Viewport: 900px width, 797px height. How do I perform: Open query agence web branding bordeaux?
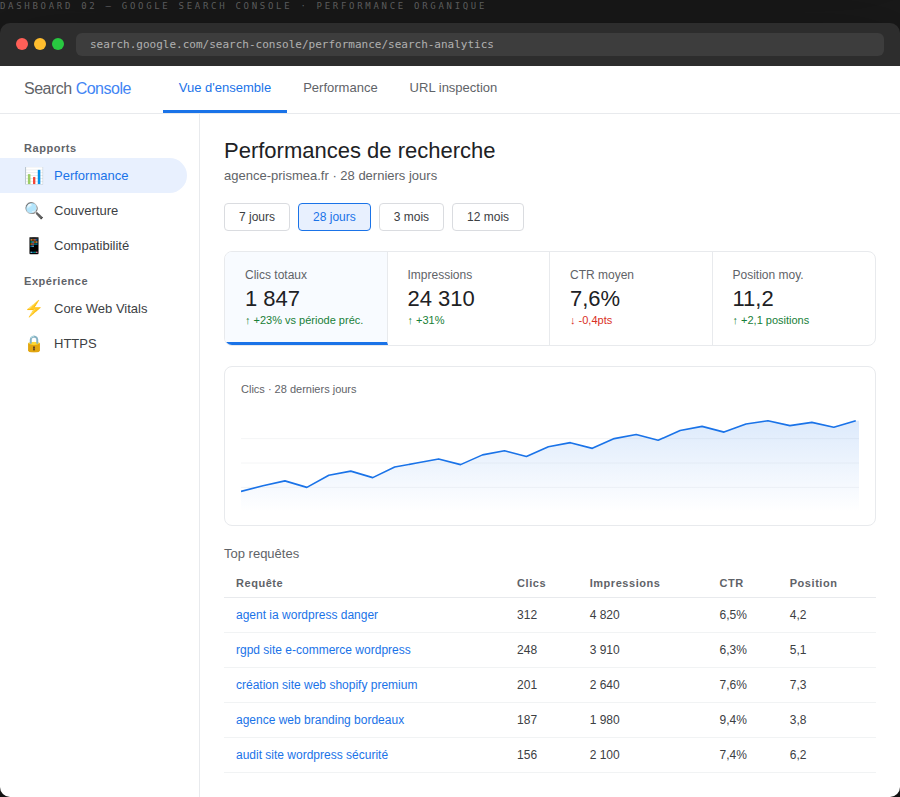pos(320,720)
